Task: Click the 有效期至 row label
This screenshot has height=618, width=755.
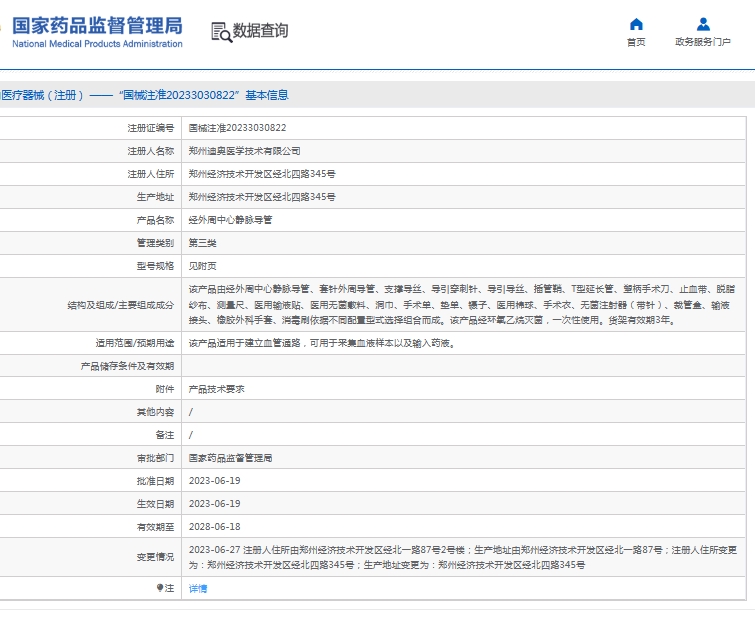Action: [x=156, y=527]
